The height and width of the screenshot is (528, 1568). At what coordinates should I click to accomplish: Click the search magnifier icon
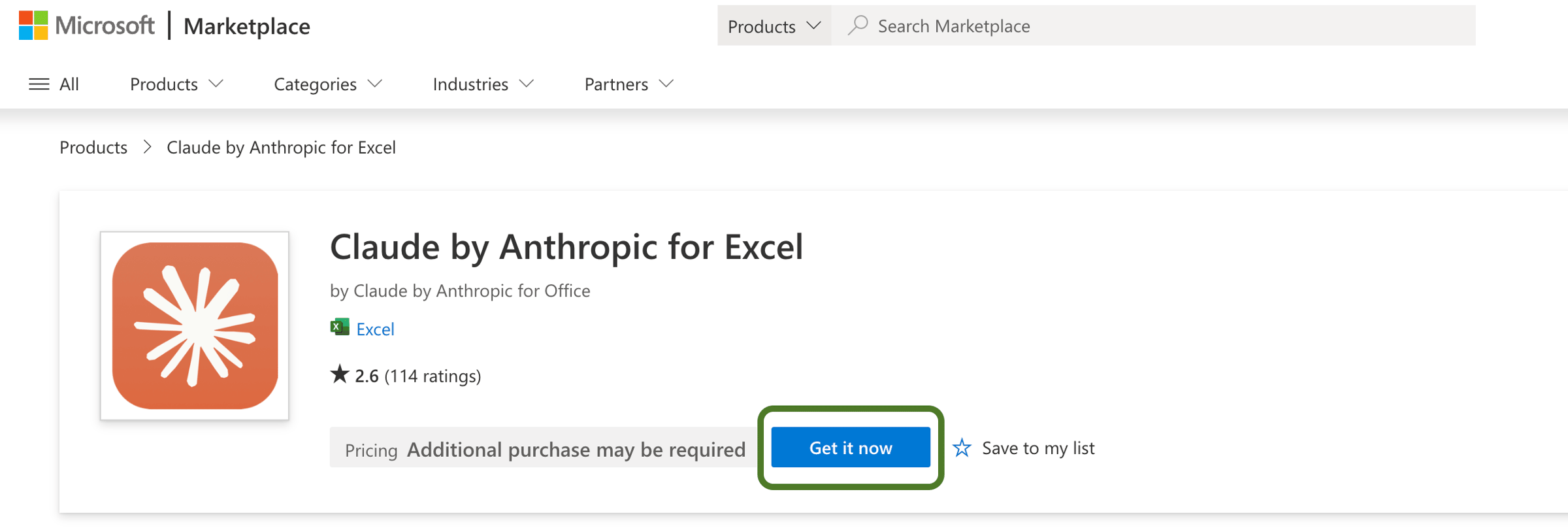858,25
